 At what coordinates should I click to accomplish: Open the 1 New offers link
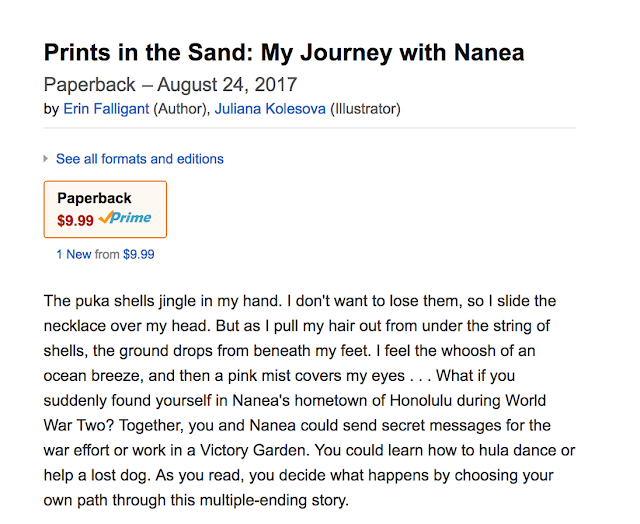coord(74,254)
